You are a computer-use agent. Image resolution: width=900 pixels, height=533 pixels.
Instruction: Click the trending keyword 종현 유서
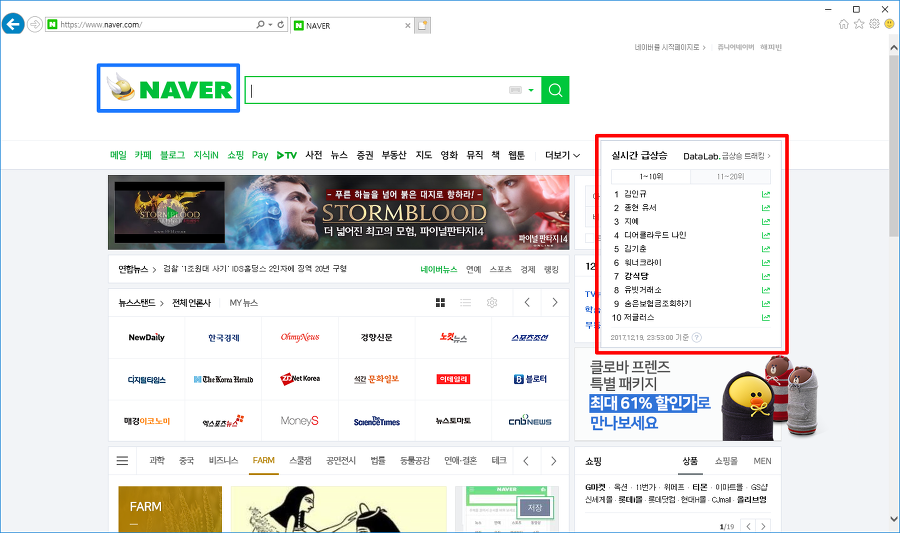click(x=640, y=208)
